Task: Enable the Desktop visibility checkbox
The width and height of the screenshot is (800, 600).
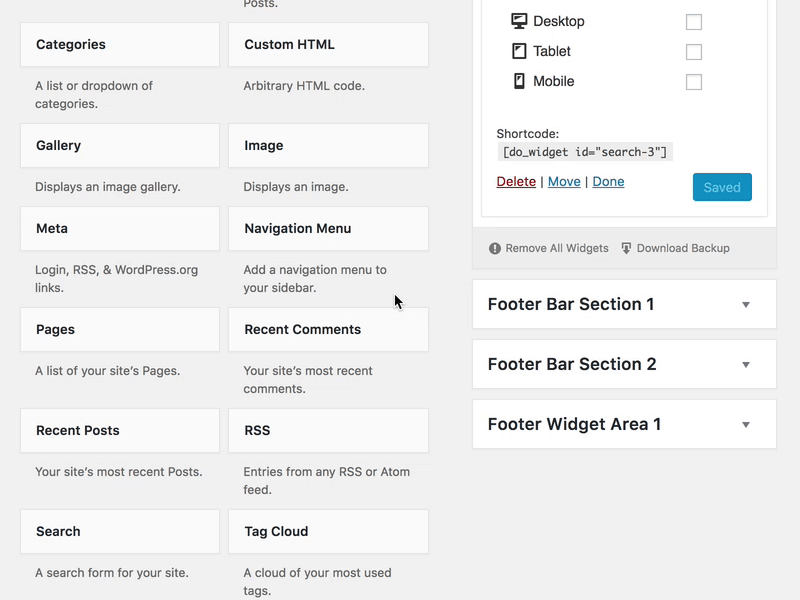Action: 694,20
